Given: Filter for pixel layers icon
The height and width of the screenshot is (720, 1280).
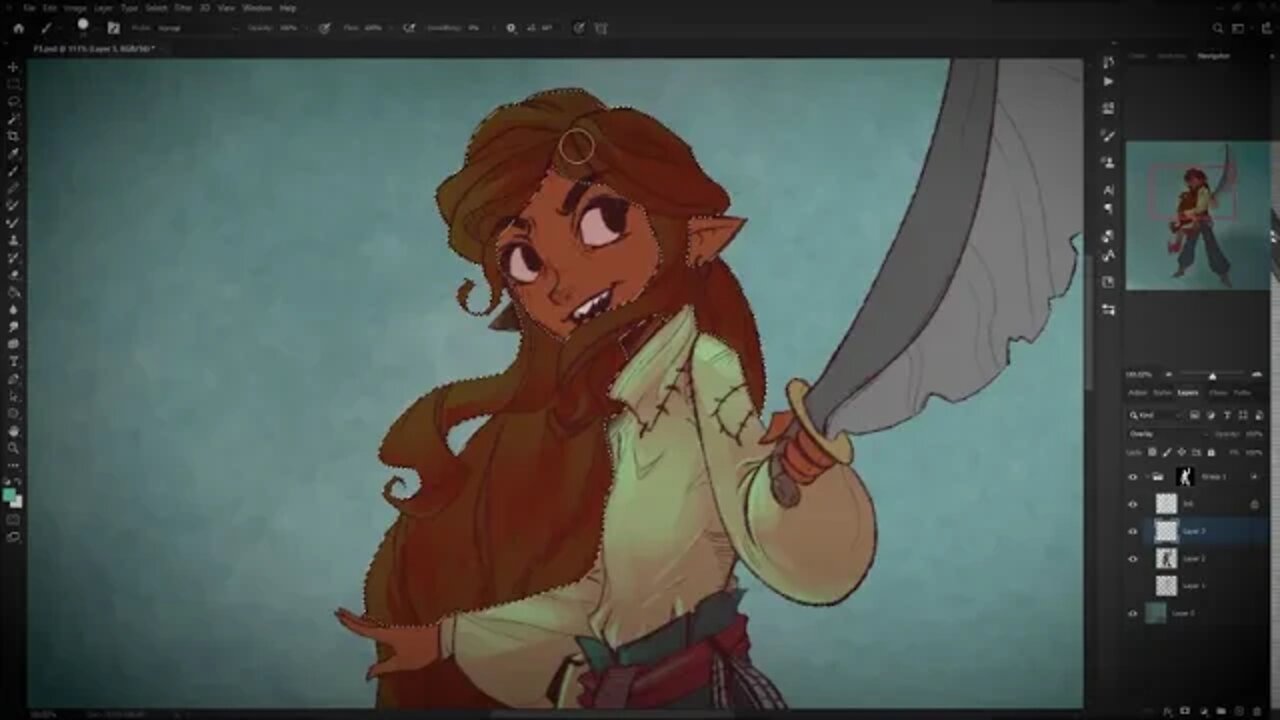Looking at the screenshot, I should click(x=1195, y=415).
